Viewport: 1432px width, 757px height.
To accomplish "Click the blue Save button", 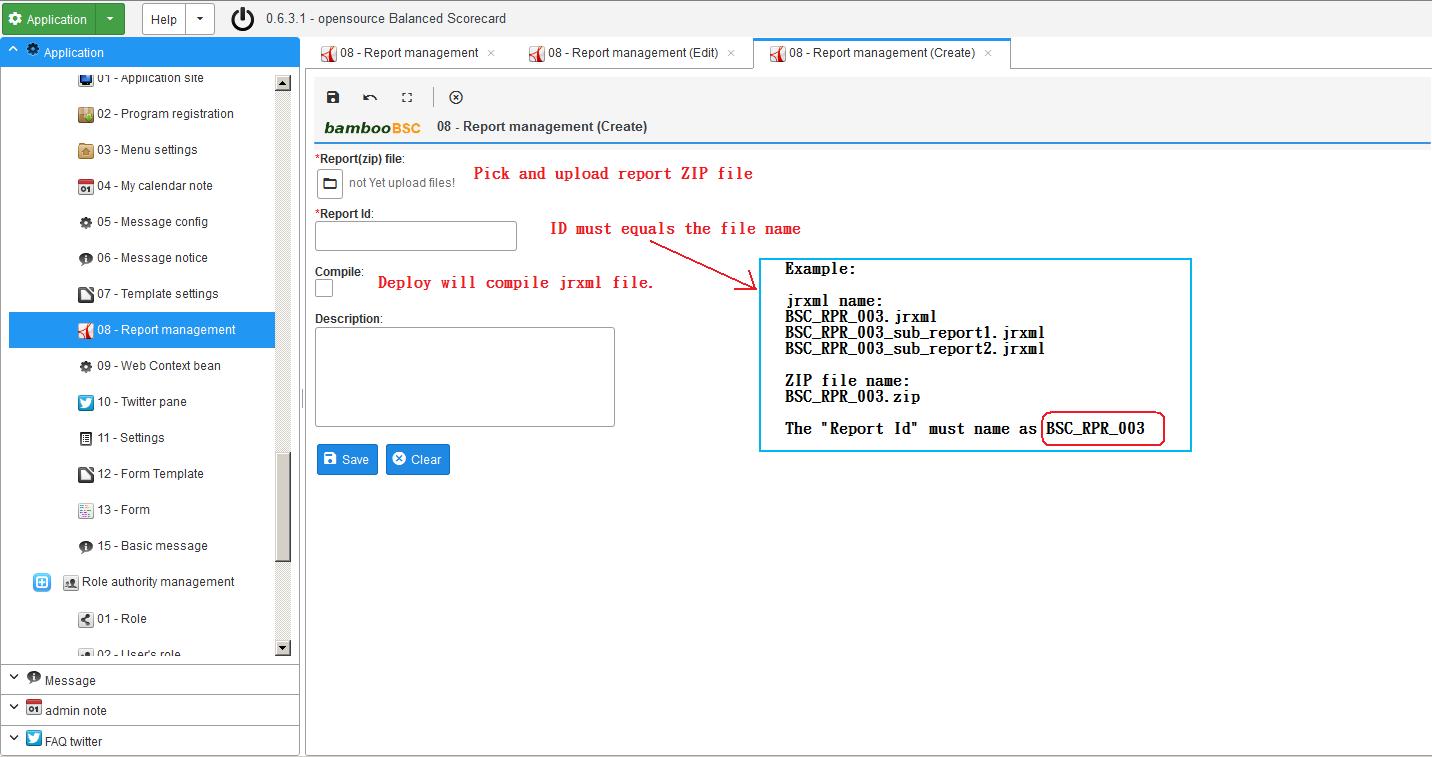I will tap(347, 459).
